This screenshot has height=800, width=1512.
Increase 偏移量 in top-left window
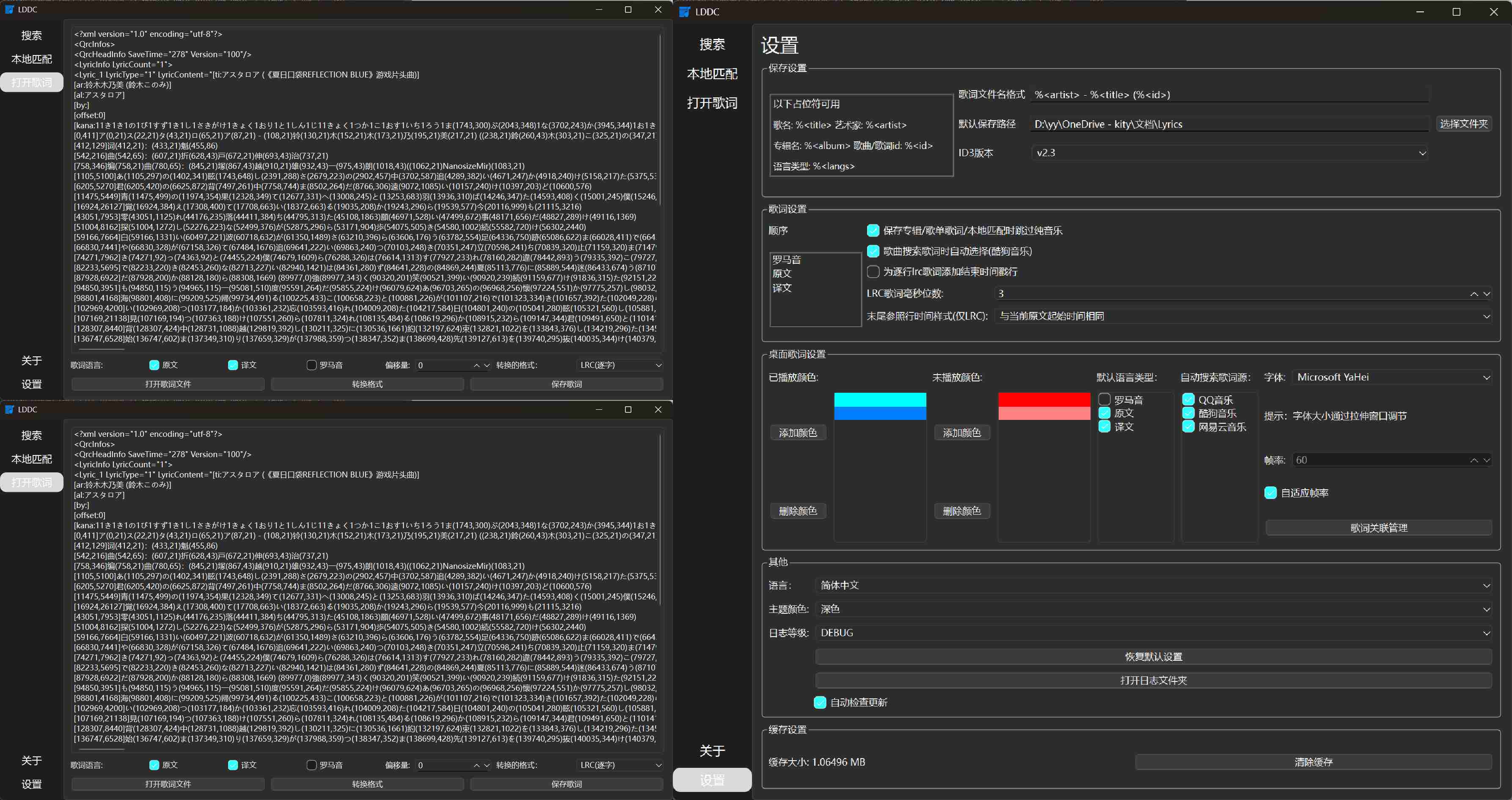pyautogui.click(x=476, y=365)
